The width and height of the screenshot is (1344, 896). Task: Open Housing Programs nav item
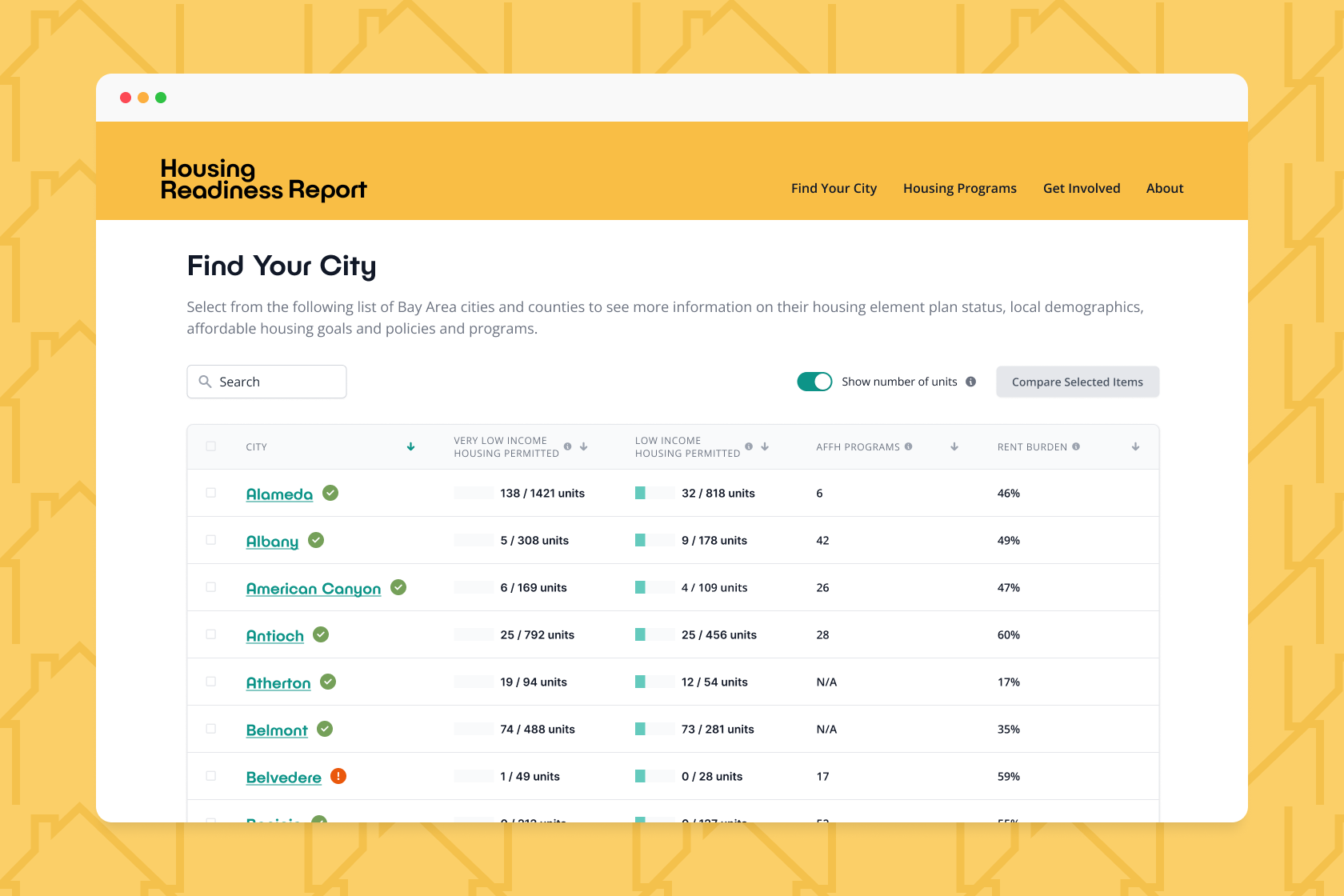point(960,188)
